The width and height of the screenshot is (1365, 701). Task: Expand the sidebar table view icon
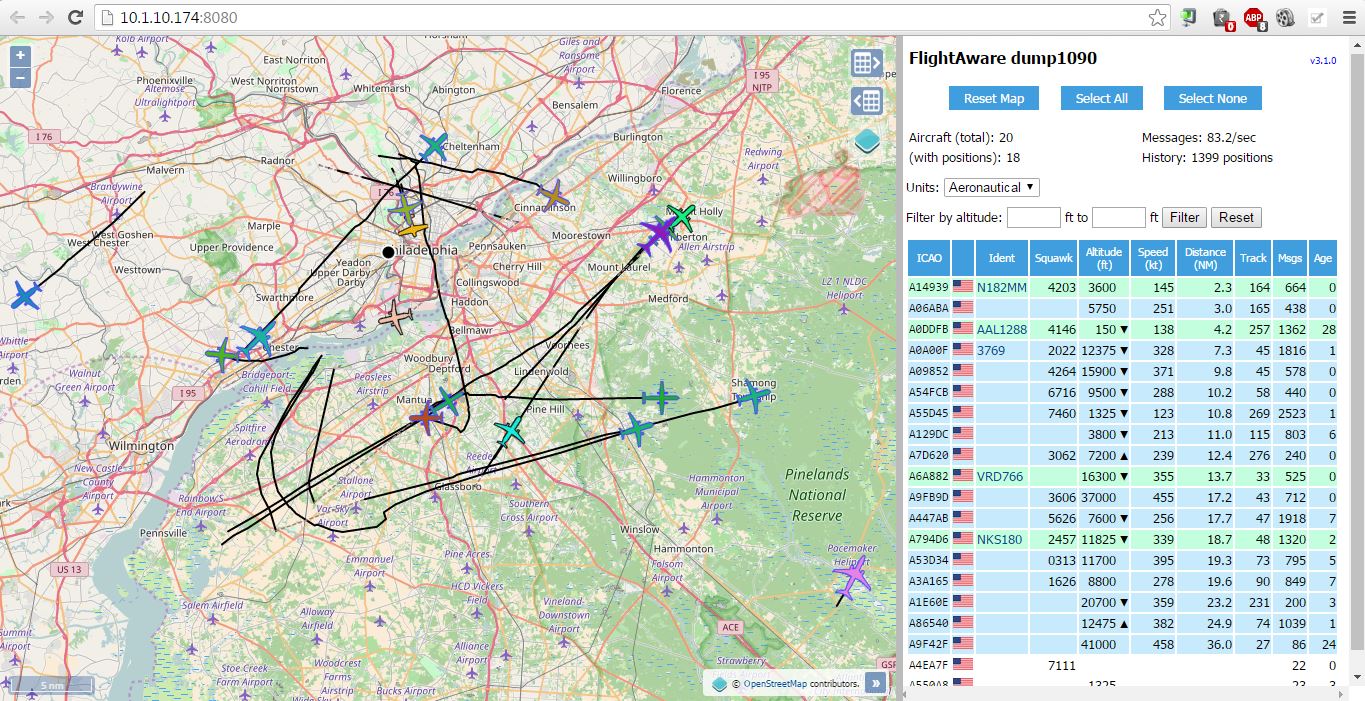point(866,63)
